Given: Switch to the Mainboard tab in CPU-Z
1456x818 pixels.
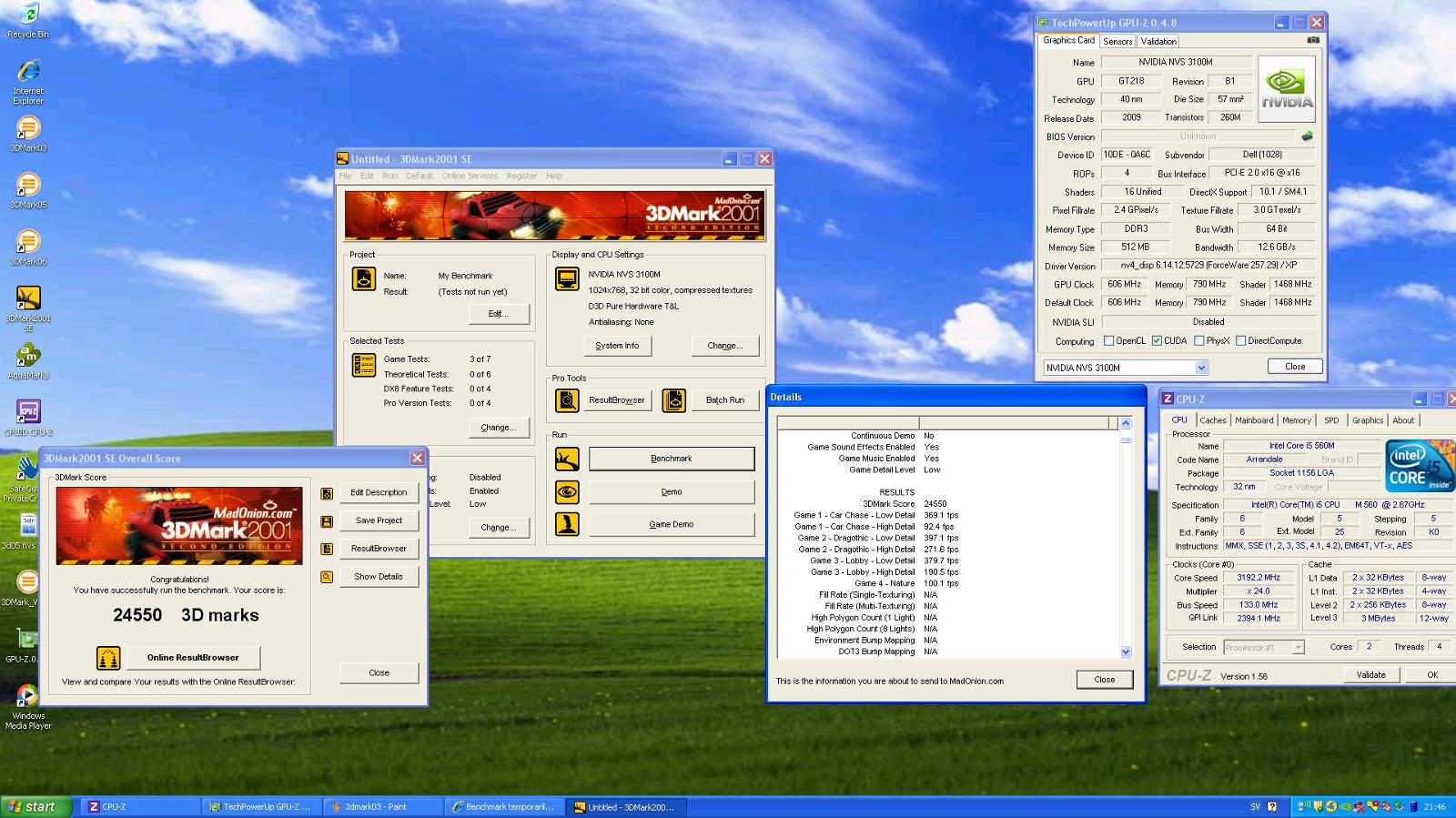Looking at the screenshot, I should (1254, 420).
